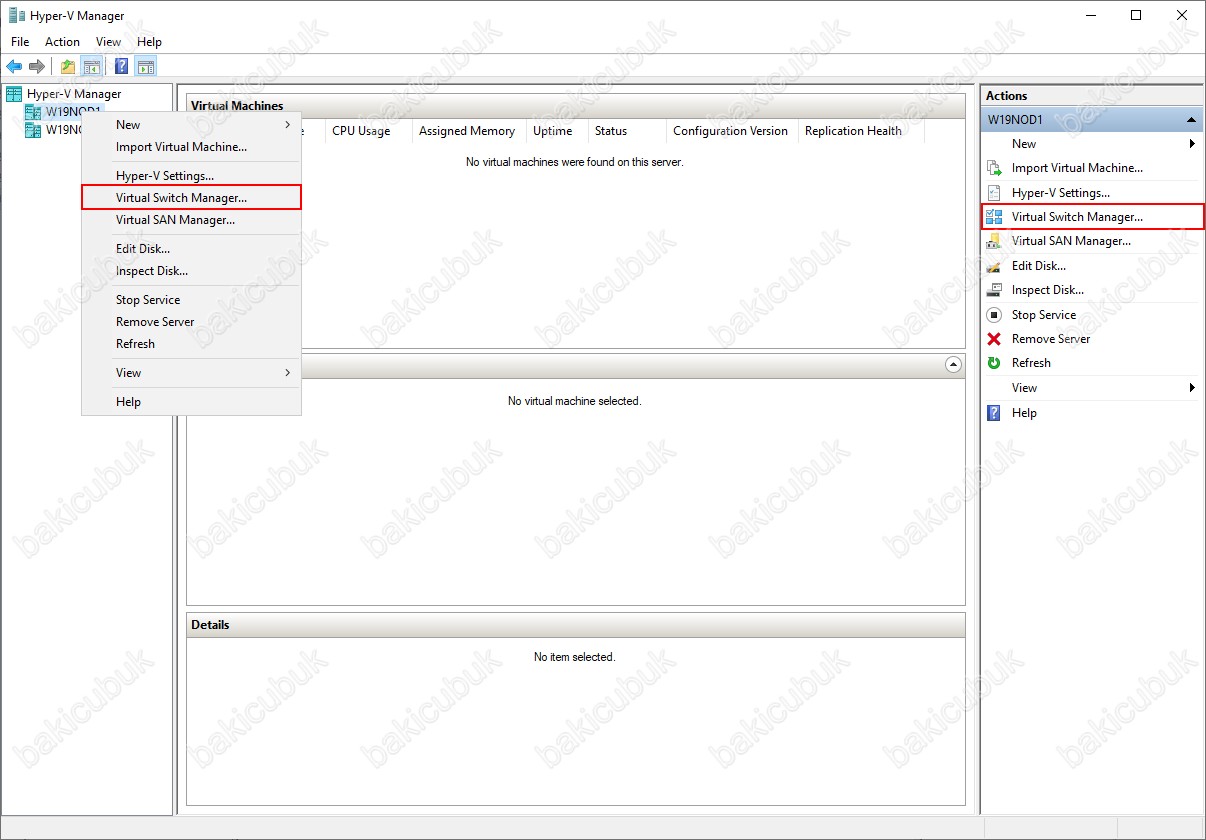
Task: Click the green Refresh icon in Actions
Action: (994, 363)
